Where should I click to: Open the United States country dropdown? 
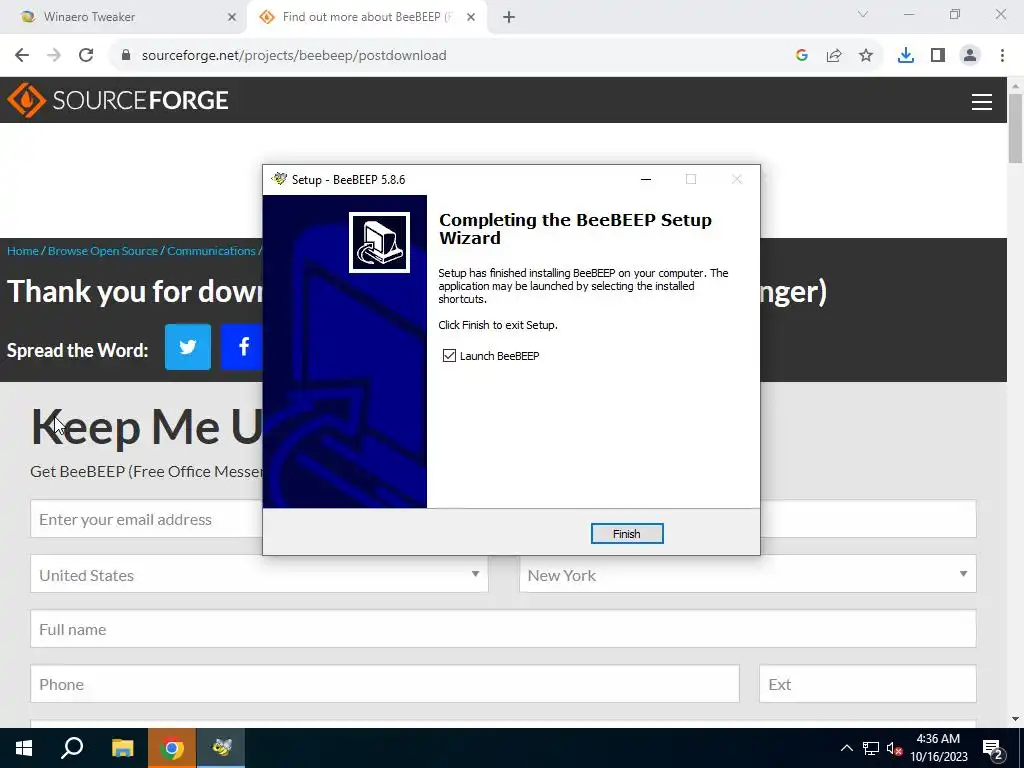[259, 574]
